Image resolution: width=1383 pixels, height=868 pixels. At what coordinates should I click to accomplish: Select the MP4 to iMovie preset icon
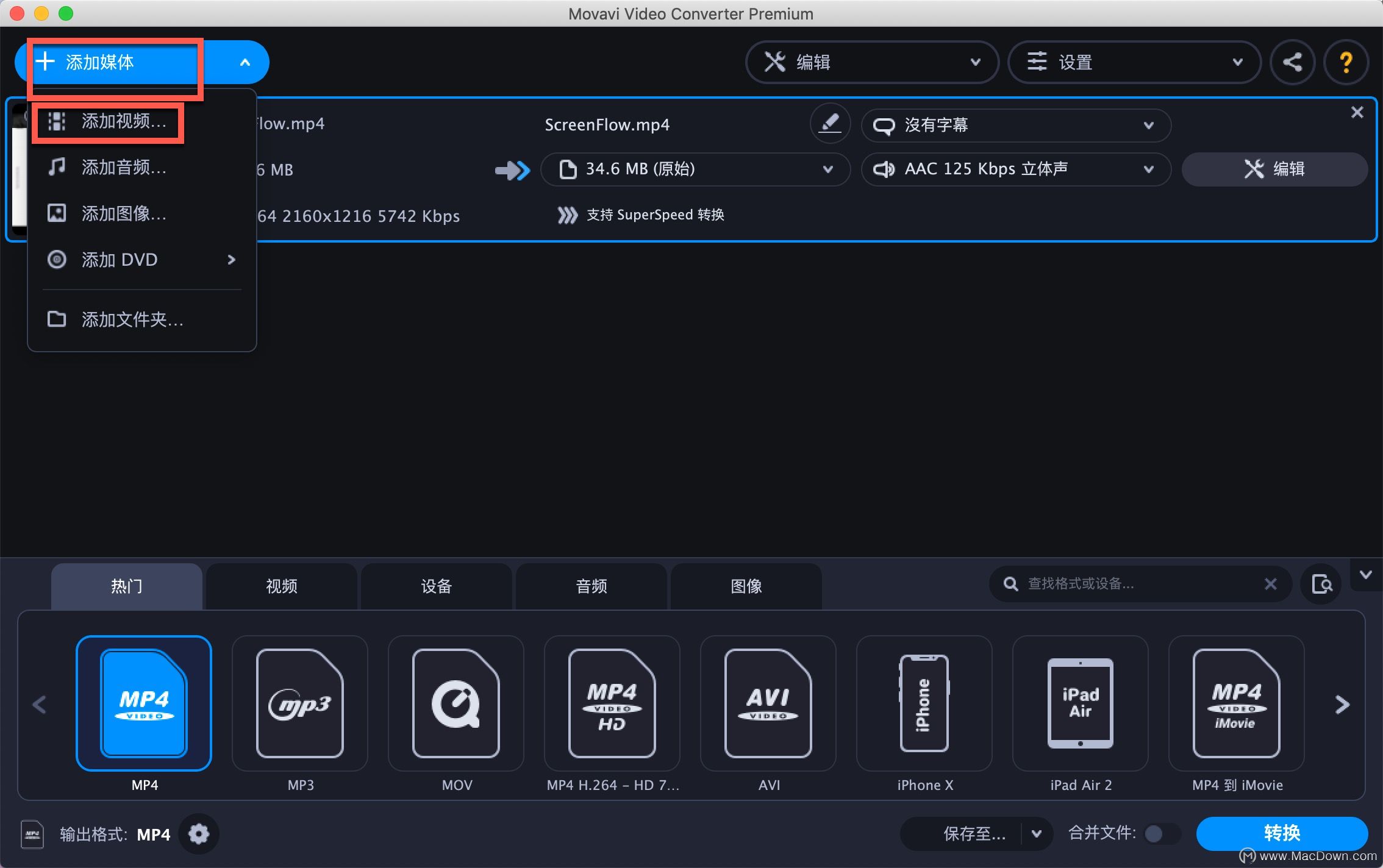coord(1237,703)
